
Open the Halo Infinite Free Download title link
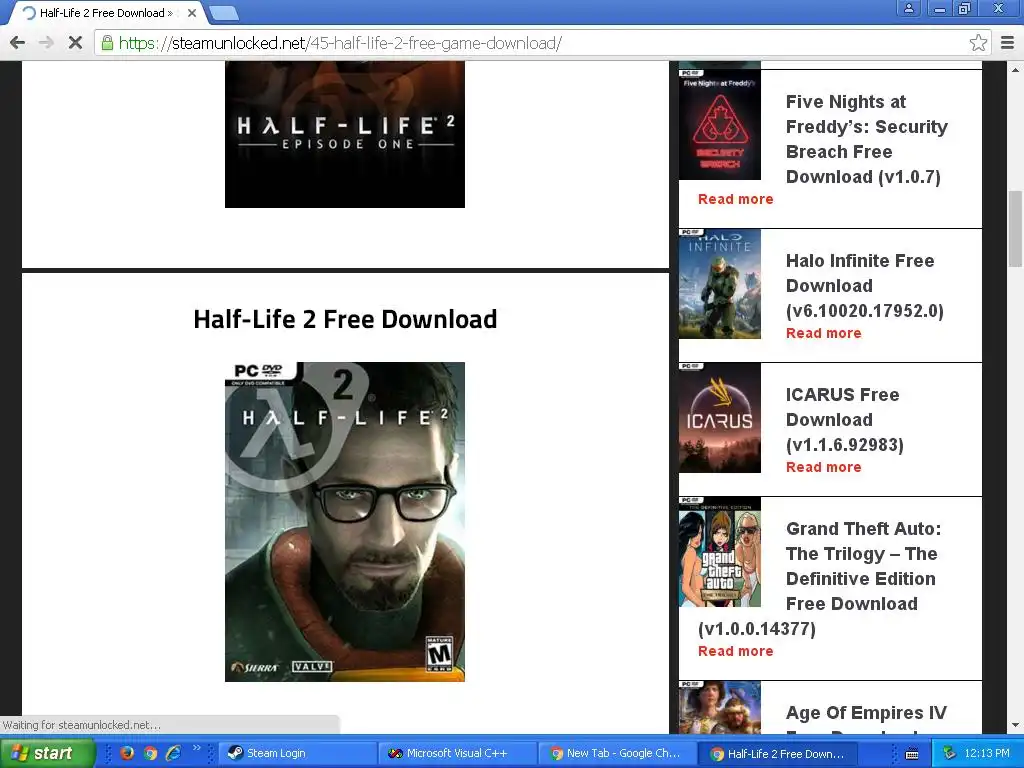click(x=865, y=285)
